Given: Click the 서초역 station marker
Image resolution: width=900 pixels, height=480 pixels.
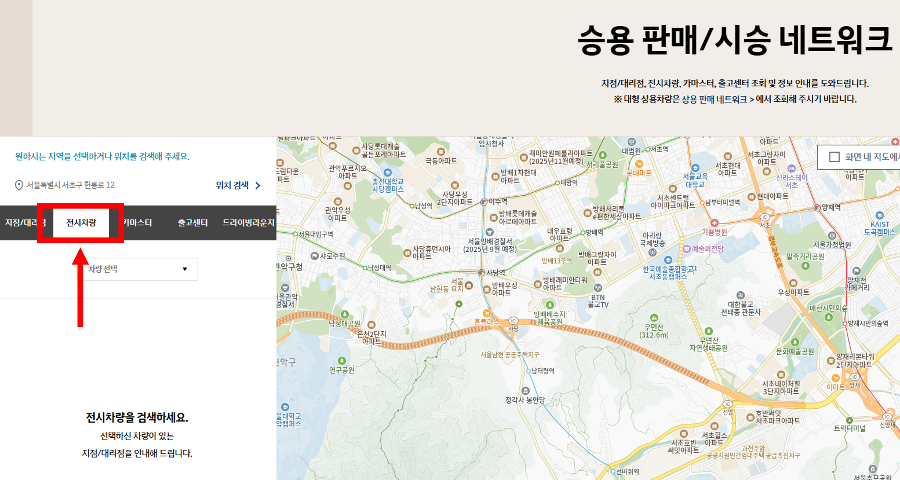Looking at the screenshot, I should (647, 149).
